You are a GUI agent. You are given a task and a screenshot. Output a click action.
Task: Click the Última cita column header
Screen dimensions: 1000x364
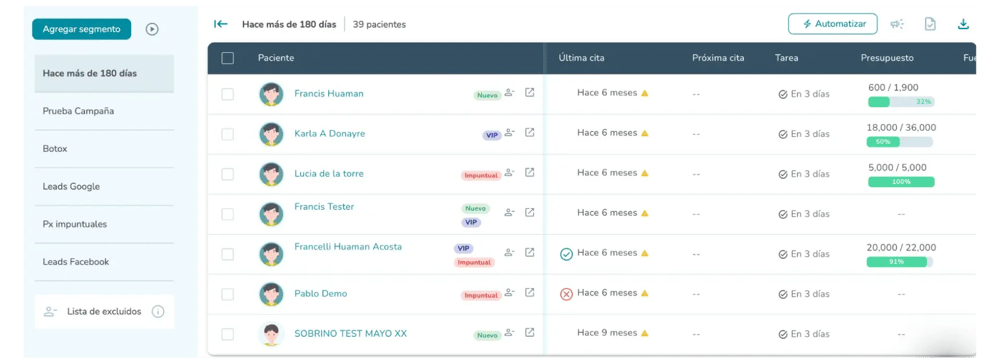tap(582, 58)
